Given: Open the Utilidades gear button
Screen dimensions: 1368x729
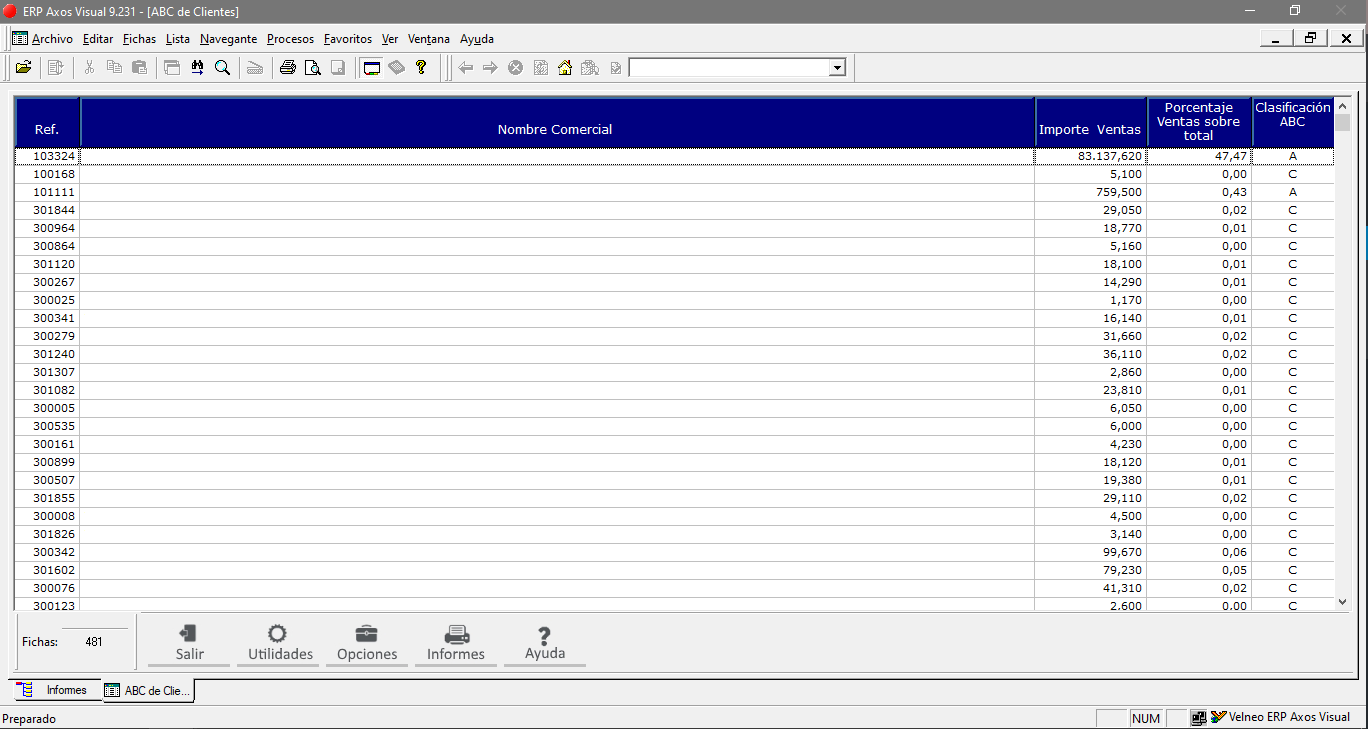Looking at the screenshot, I should pyautogui.click(x=280, y=643).
